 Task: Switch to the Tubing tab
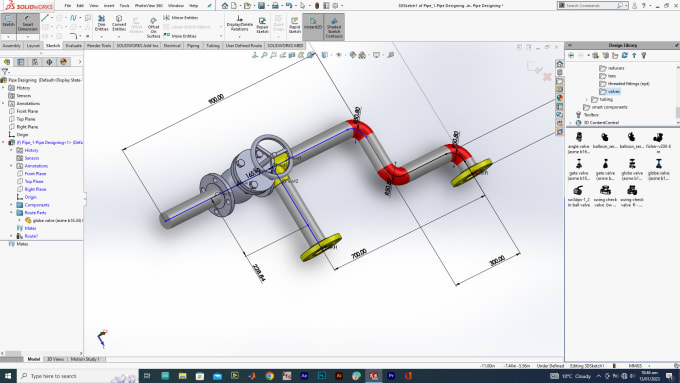tap(212, 46)
